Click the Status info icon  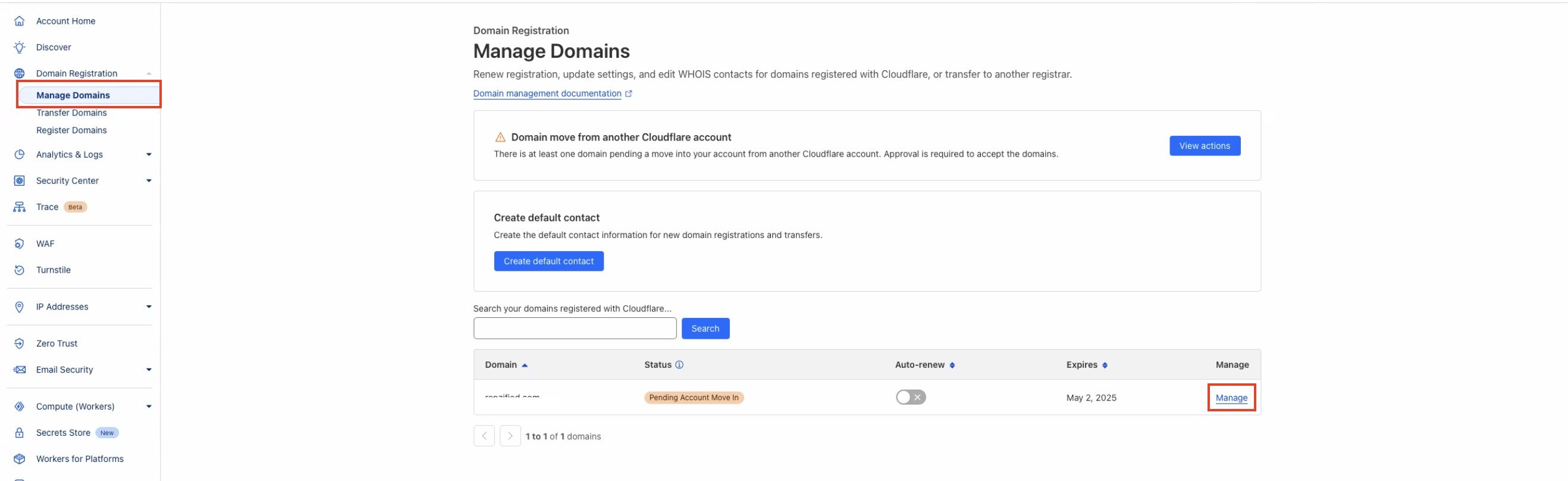[679, 365]
